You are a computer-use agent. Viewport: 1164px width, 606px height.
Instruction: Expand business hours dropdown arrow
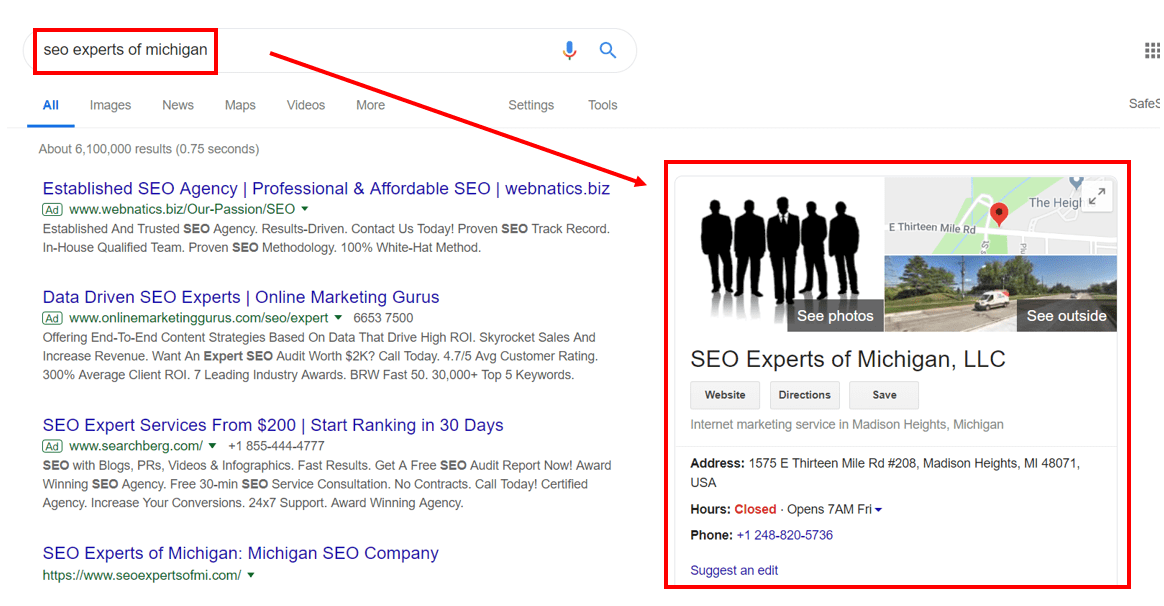tap(878, 510)
